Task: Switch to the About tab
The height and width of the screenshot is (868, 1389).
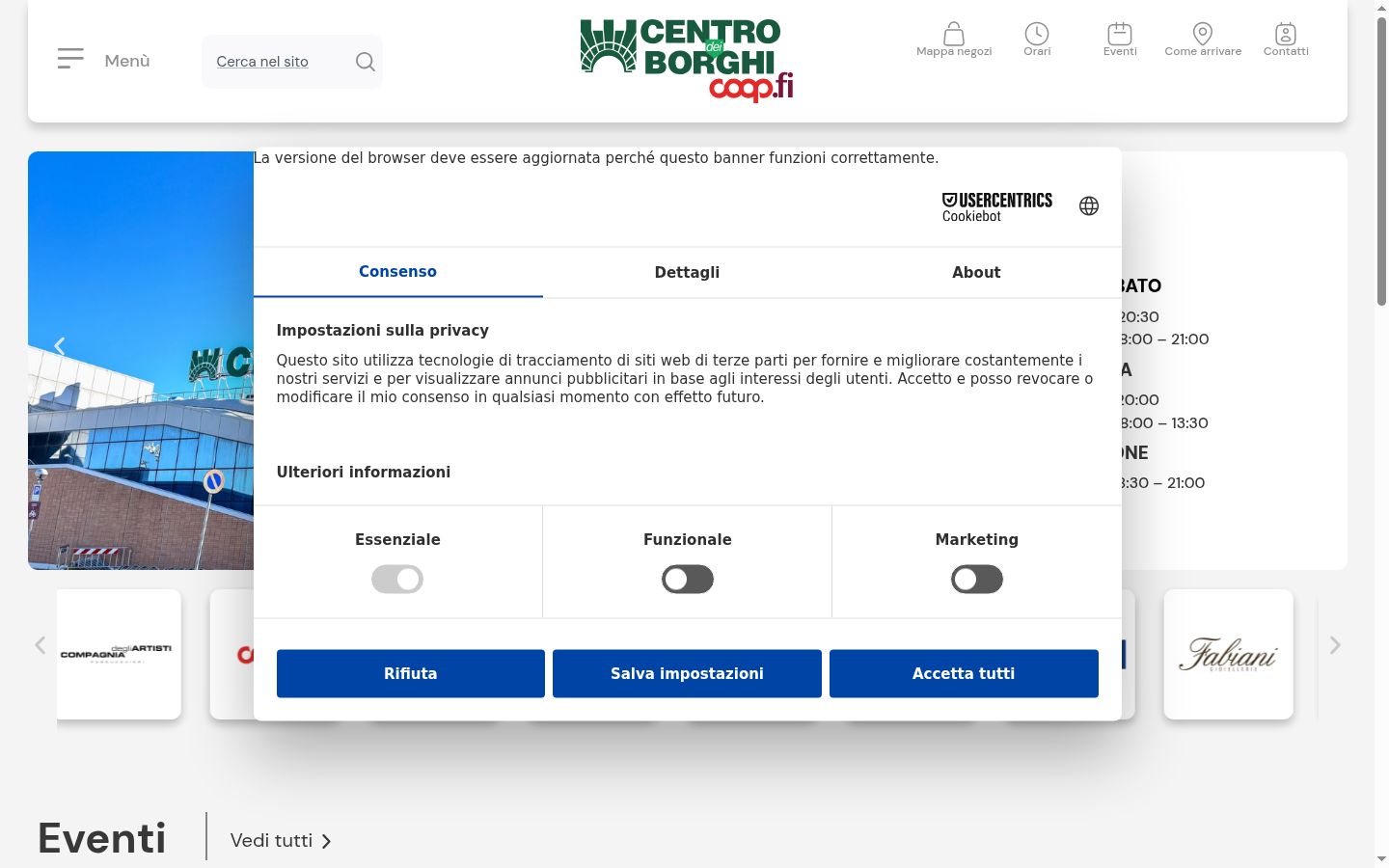Action: click(x=977, y=272)
